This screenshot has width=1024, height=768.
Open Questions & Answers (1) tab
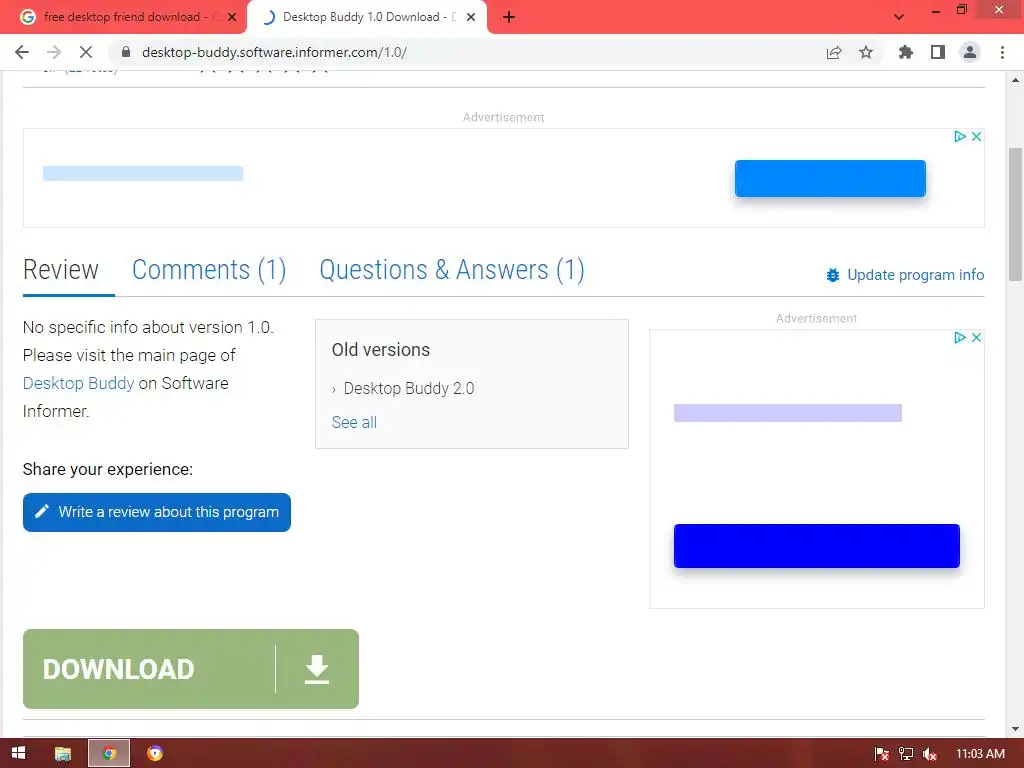452,270
